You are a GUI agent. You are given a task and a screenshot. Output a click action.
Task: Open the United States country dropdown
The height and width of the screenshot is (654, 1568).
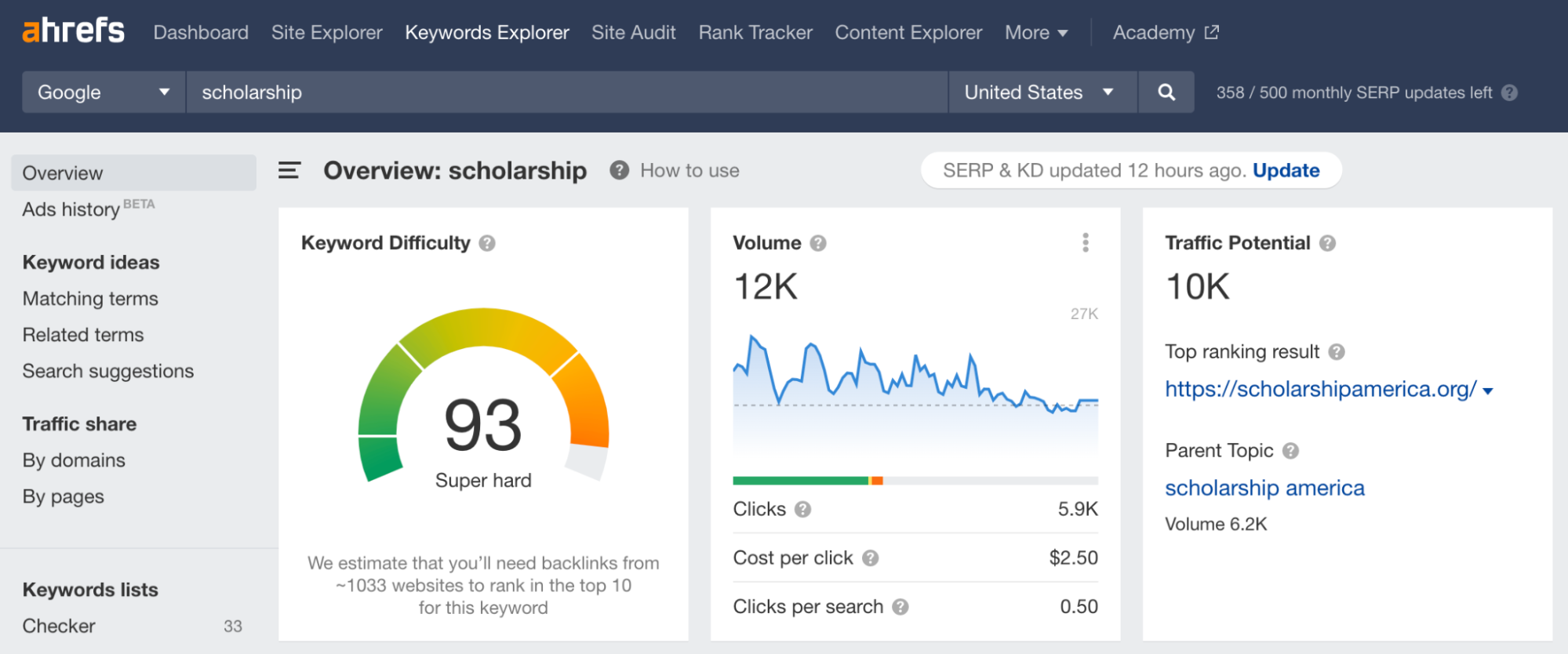(x=1041, y=93)
